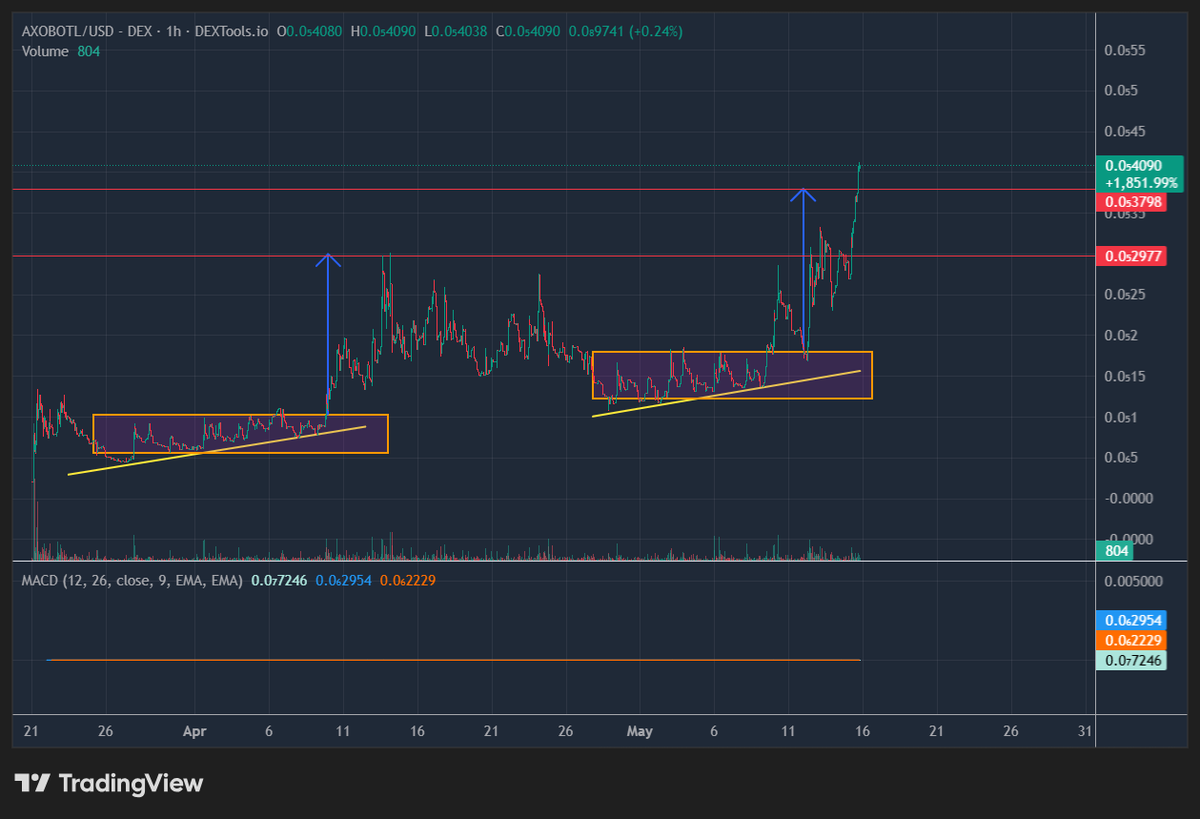Viewport: 1200px width, 819px height.
Task: Select the Low value L0.0₅4038 in the legend
Action: 456,31
